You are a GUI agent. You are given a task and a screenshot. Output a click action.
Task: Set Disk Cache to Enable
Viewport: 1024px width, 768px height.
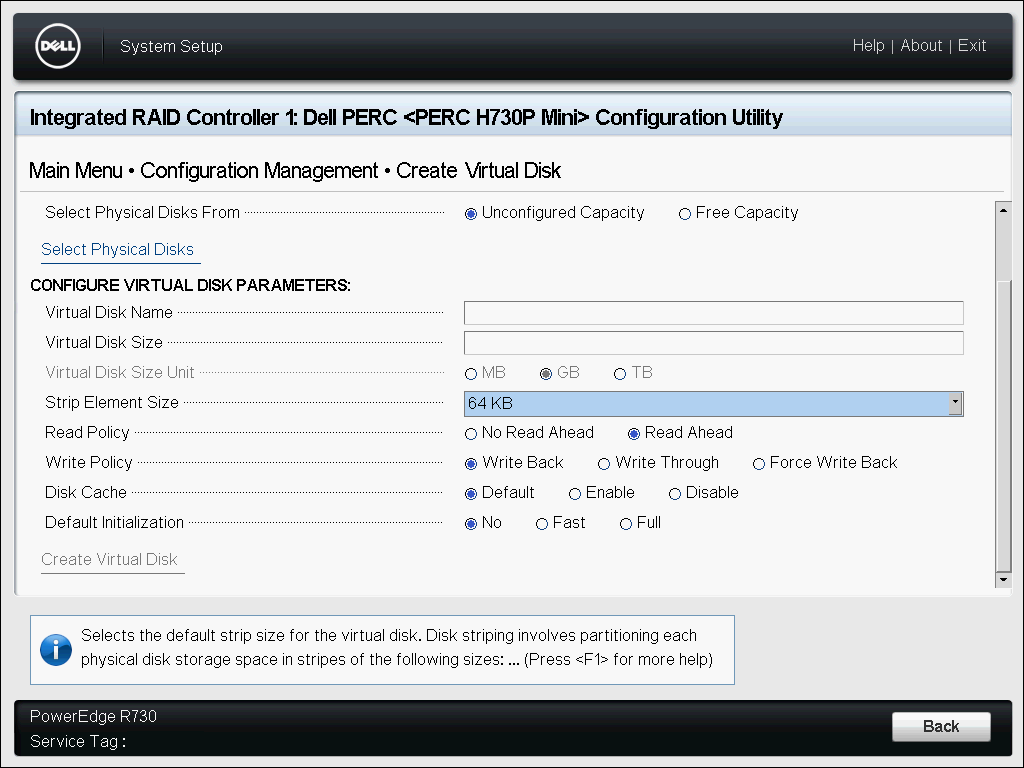click(x=575, y=494)
